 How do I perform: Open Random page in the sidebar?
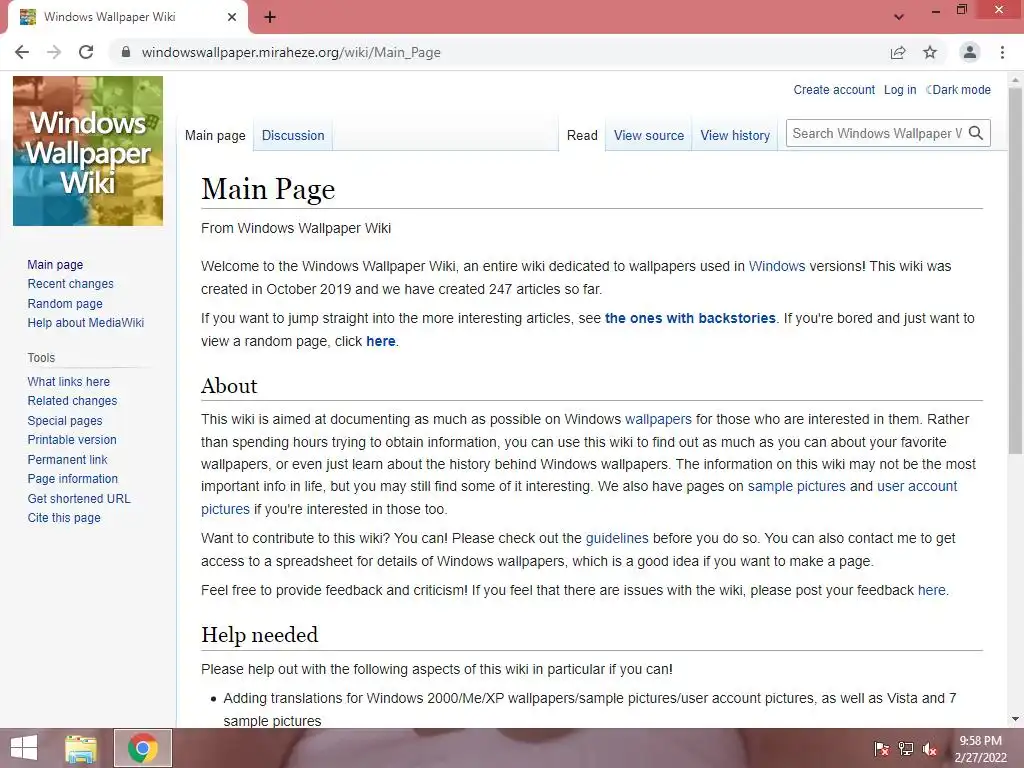coord(65,304)
